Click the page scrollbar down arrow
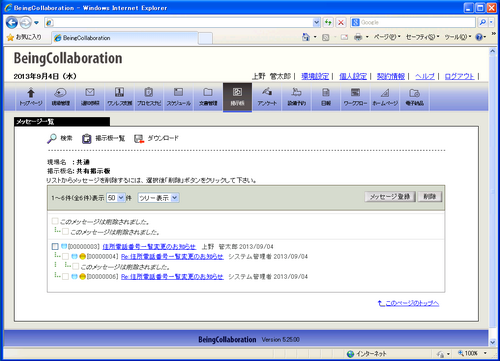The width and height of the screenshot is (500, 361). pyautogui.click(x=493, y=342)
